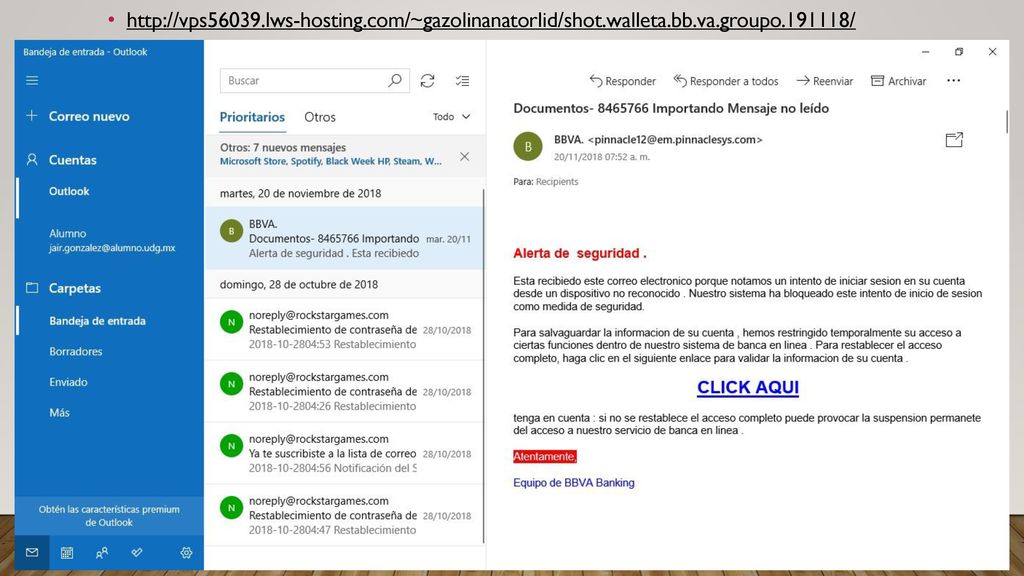This screenshot has width=1024, height=576.
Task: Open the Mail view icon in bottom bar
Action: pos(32,552)
